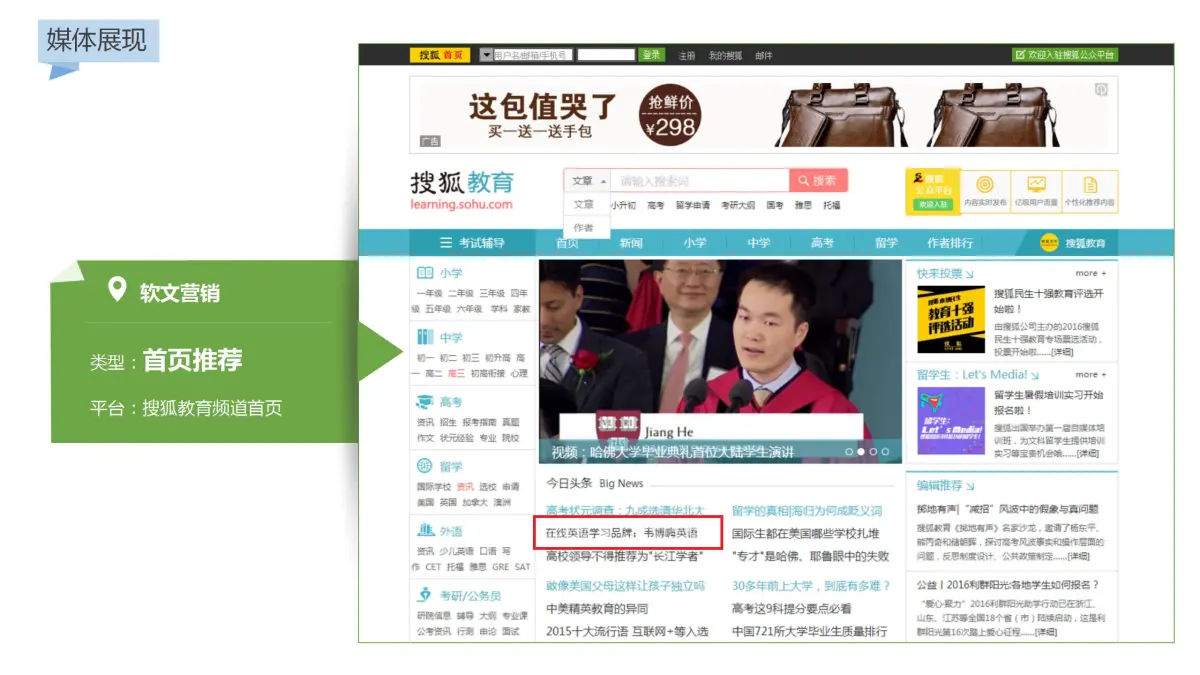Expand 留学生 Let's Media section via more +

(x=1091, y=374)
